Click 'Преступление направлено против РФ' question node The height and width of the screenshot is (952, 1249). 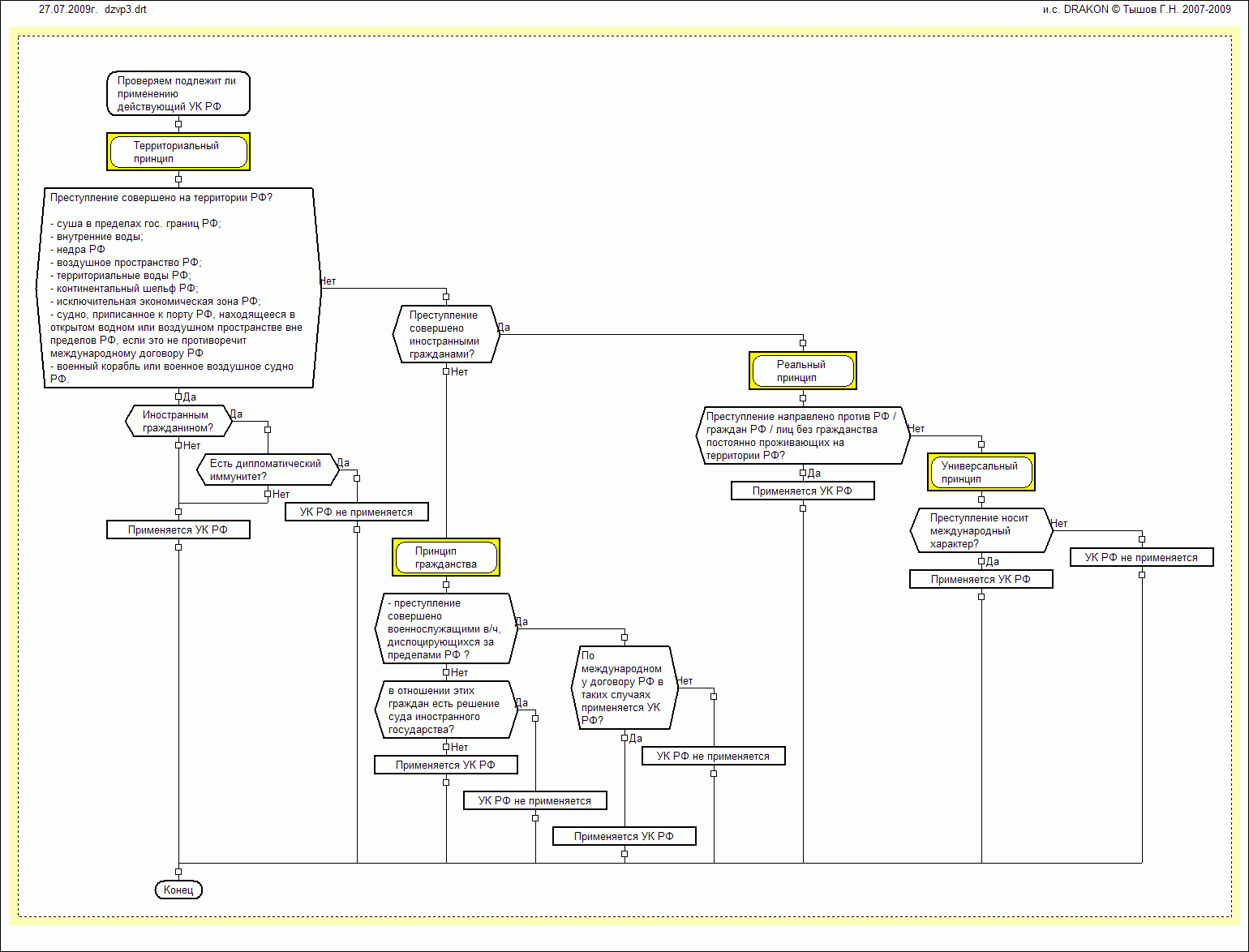(x=802, y=436)
